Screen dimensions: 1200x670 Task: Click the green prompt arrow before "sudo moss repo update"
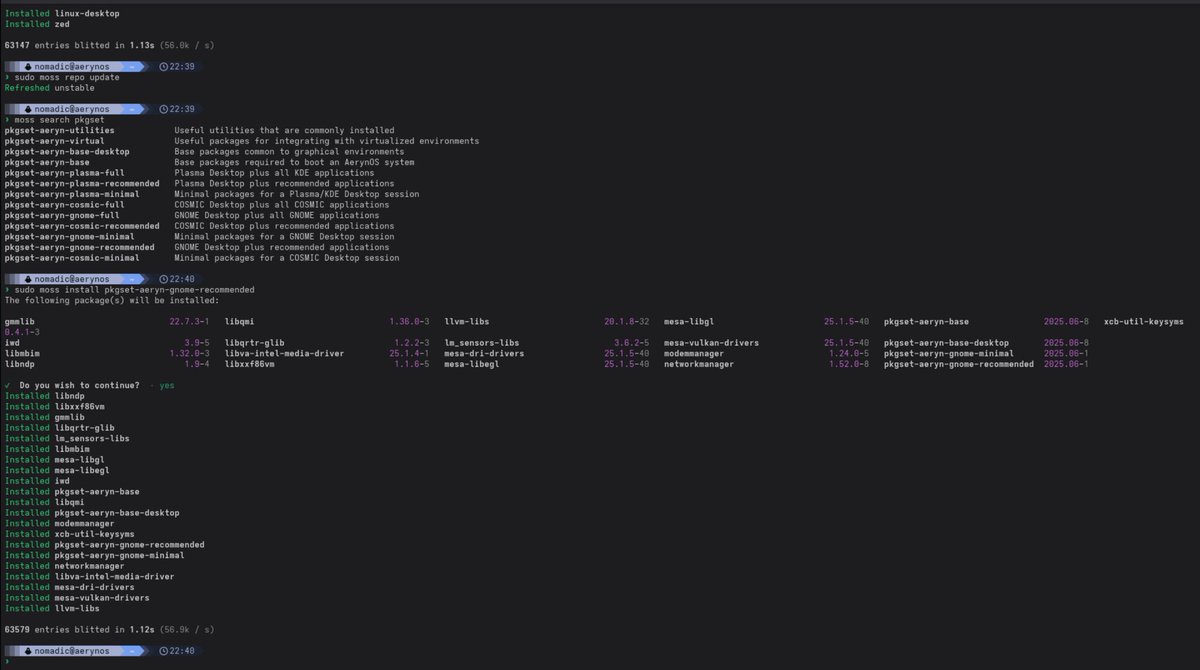tap(7, 77)
